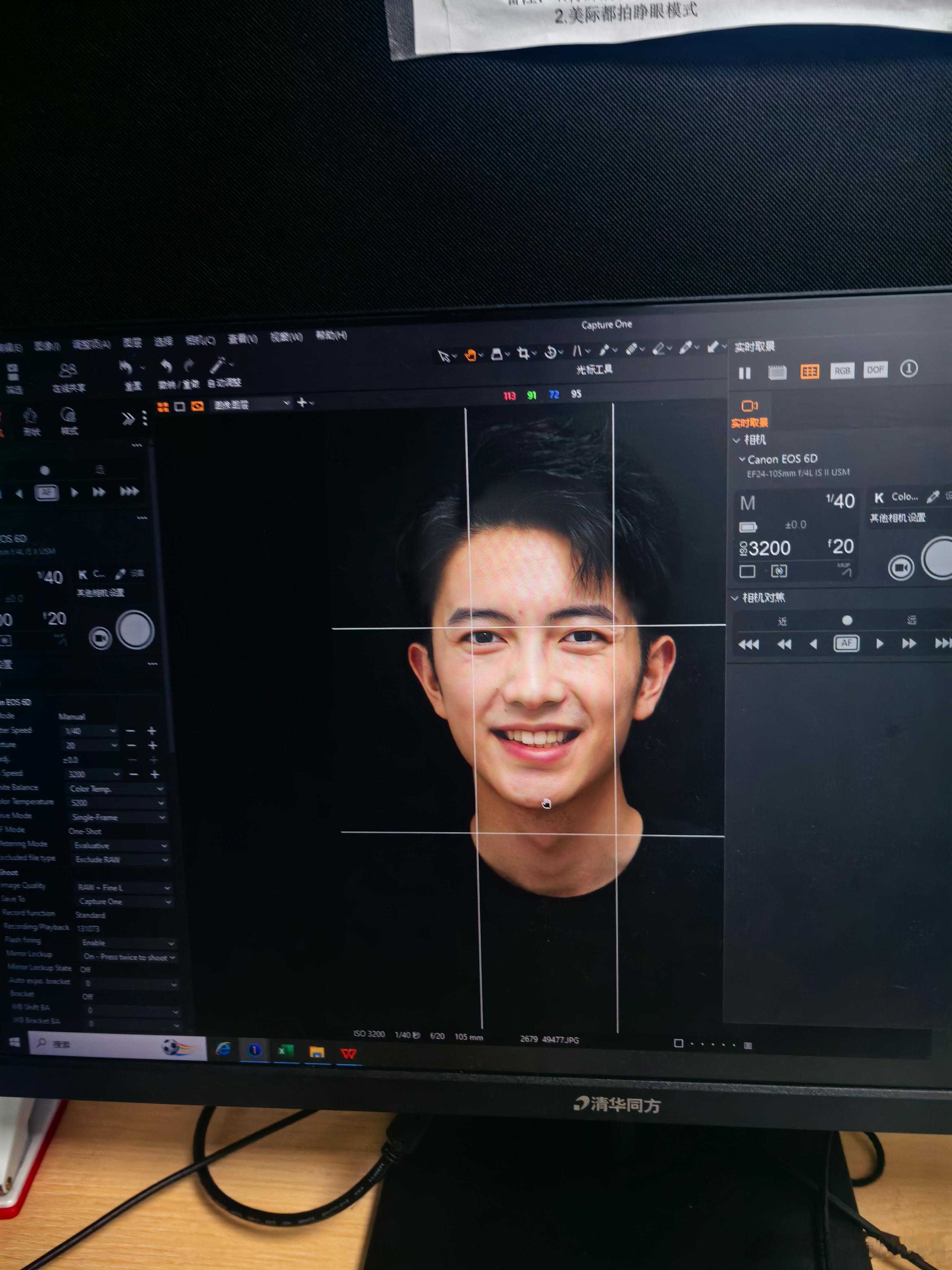Open Internet Explorer from the taskbar
The height and width of the screenshot is (1270, 952).
click(x=223, y=1050)
